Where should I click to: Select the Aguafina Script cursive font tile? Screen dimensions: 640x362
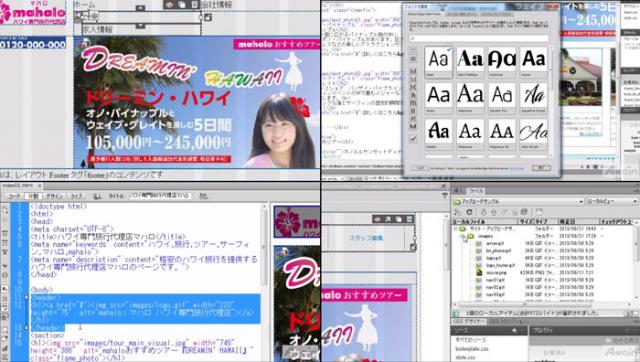click(534, 98)
